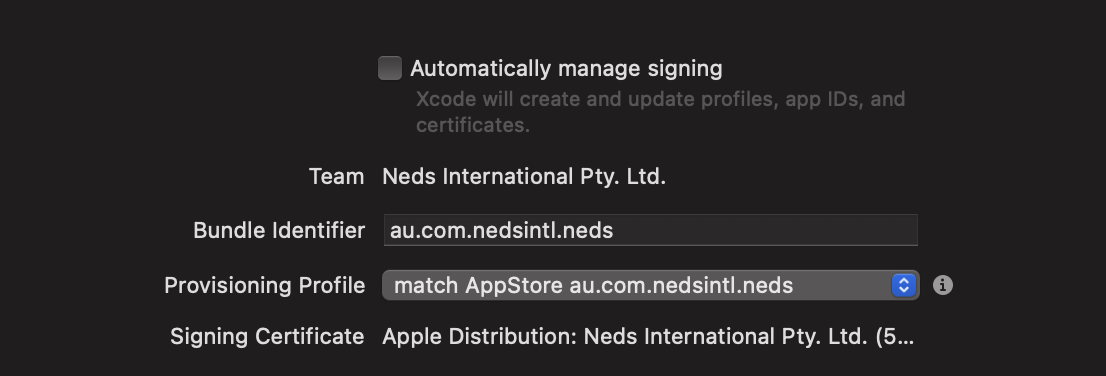Open the Provisioning Profile popup menu

click(650, 285)
